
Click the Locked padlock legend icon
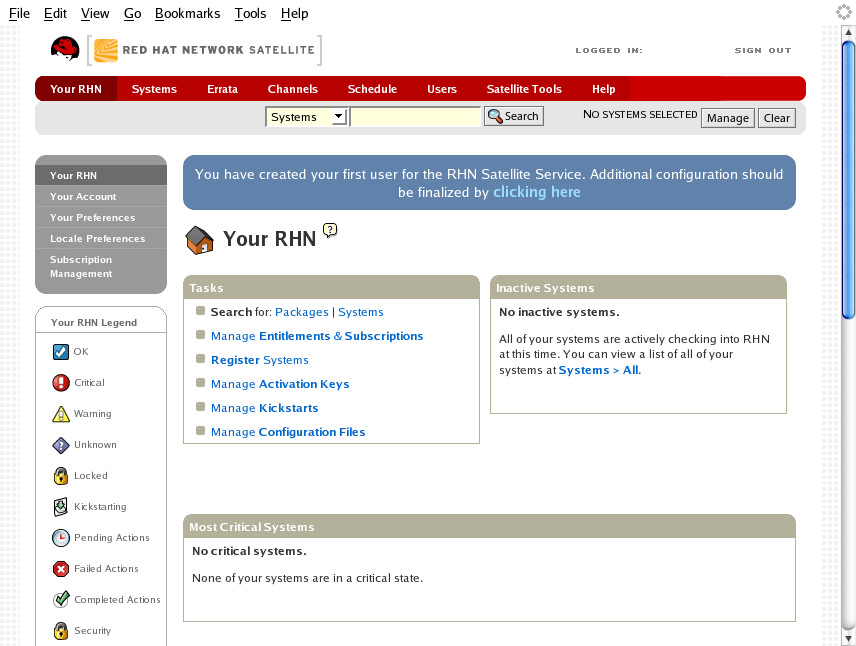pyautogui.click(x=61, y=476)
